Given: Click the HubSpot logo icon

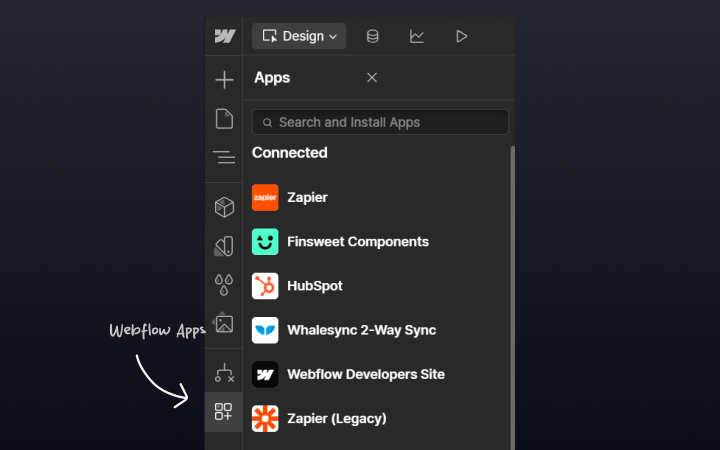Looking at the screenshot, I should coord(265,286).
